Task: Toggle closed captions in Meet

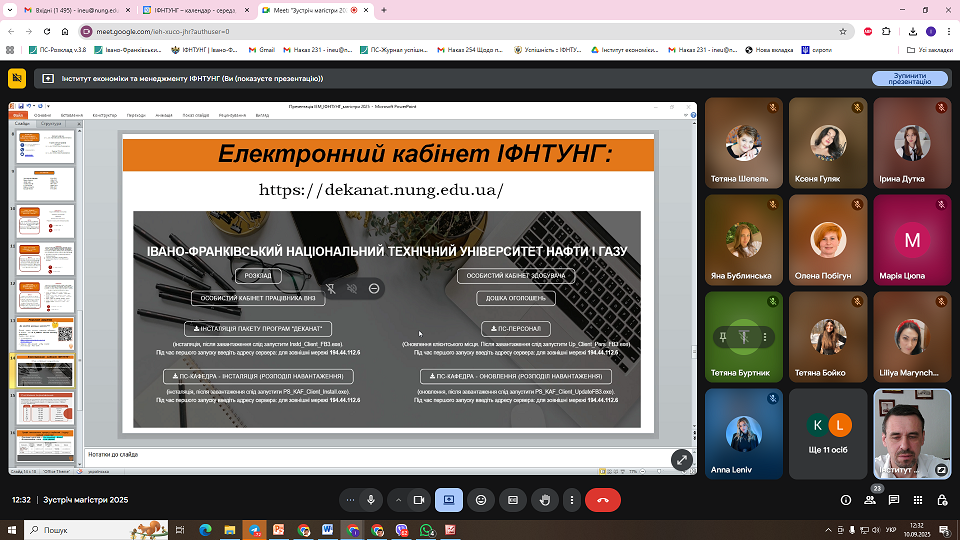Action: coord(513,499)
